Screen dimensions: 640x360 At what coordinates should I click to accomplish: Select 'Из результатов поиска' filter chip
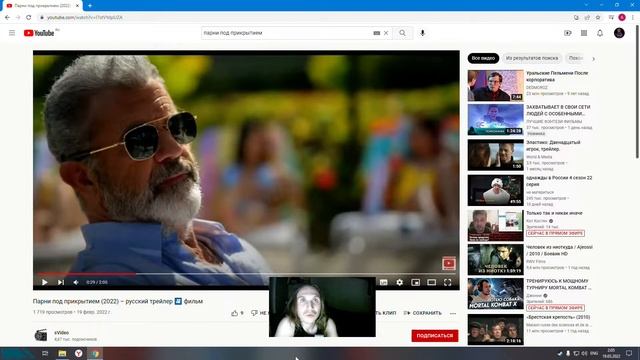[x=532, y=58]
